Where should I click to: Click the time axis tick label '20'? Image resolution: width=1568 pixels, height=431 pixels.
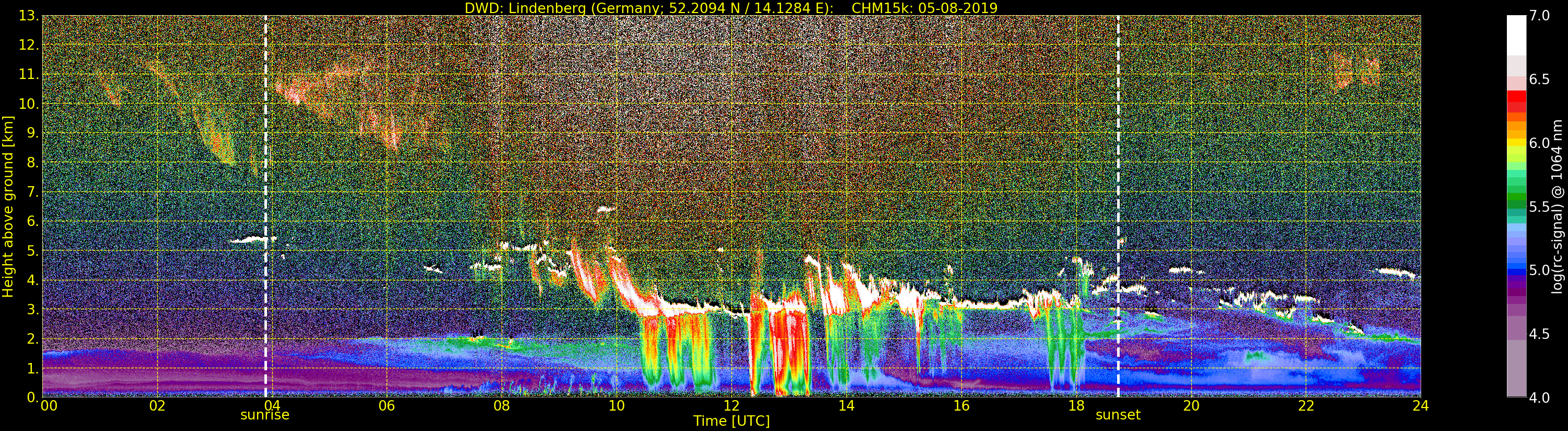pos(1191,405)
